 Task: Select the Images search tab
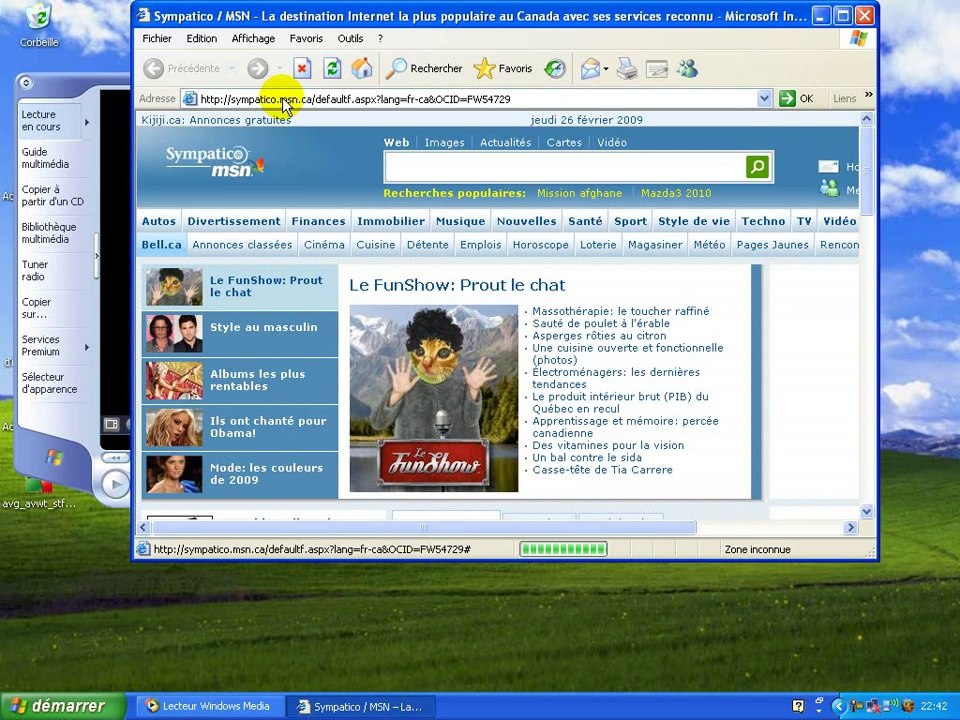tap(444, 143)
